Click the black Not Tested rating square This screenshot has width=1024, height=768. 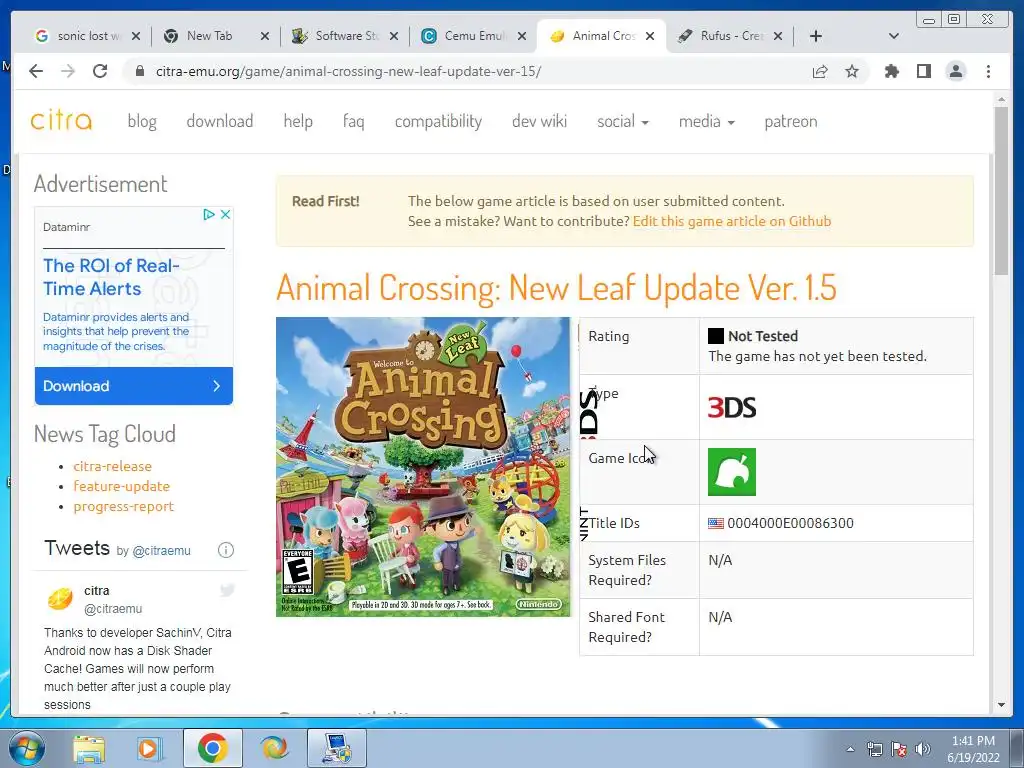click(716, 336)
